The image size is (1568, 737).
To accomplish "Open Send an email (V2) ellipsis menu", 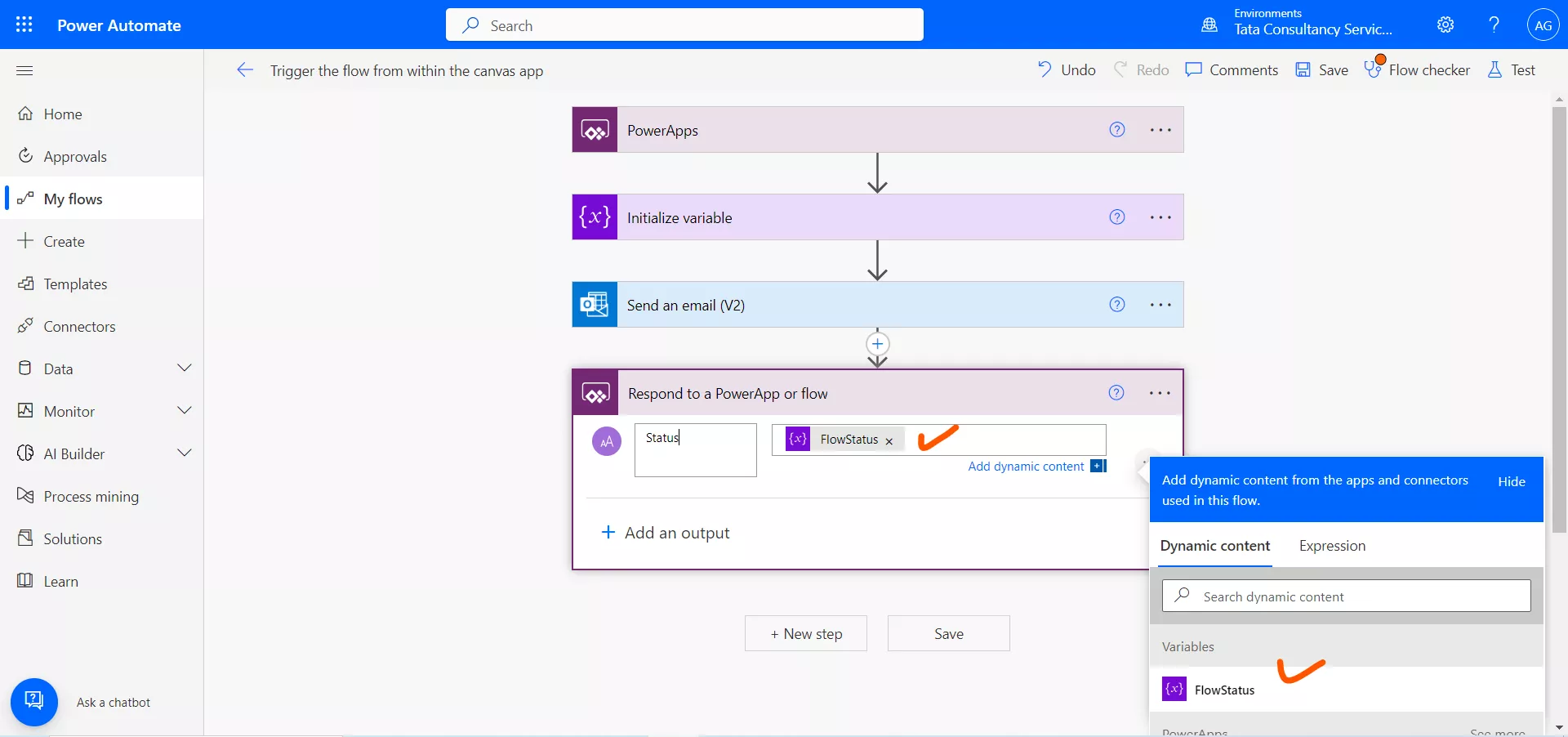I will coord(1160,304).
